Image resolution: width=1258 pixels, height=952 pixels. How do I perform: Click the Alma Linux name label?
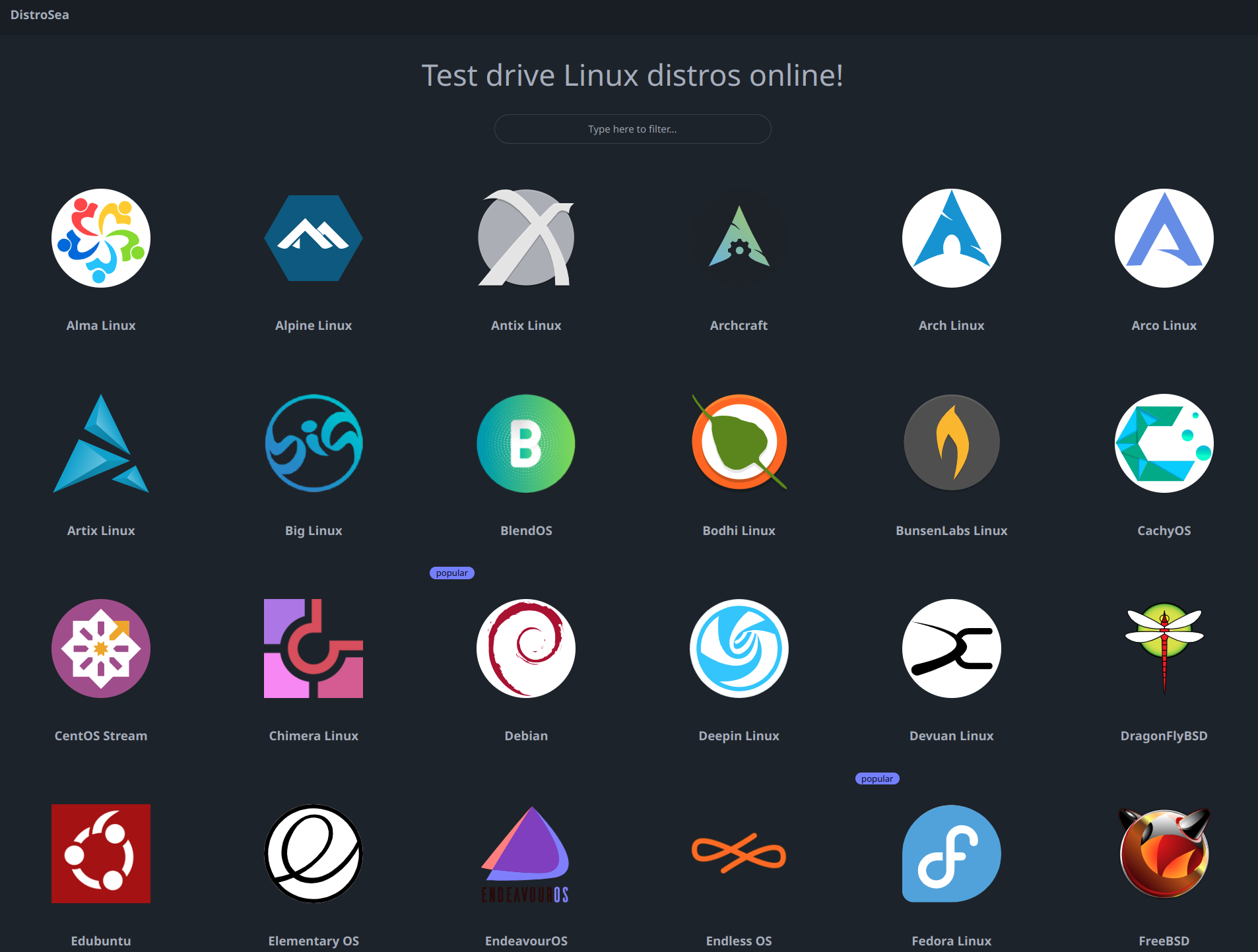[x=101, y=325]
